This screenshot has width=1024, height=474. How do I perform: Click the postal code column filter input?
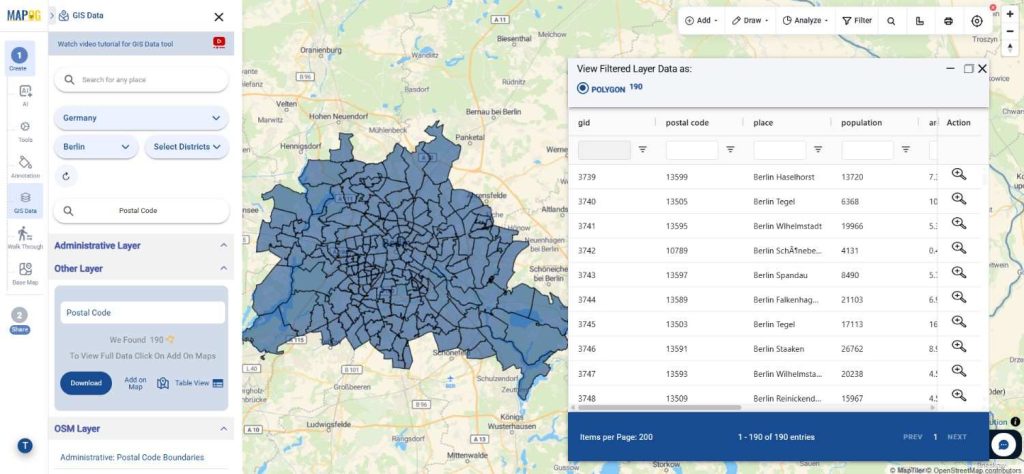(692, 150)
